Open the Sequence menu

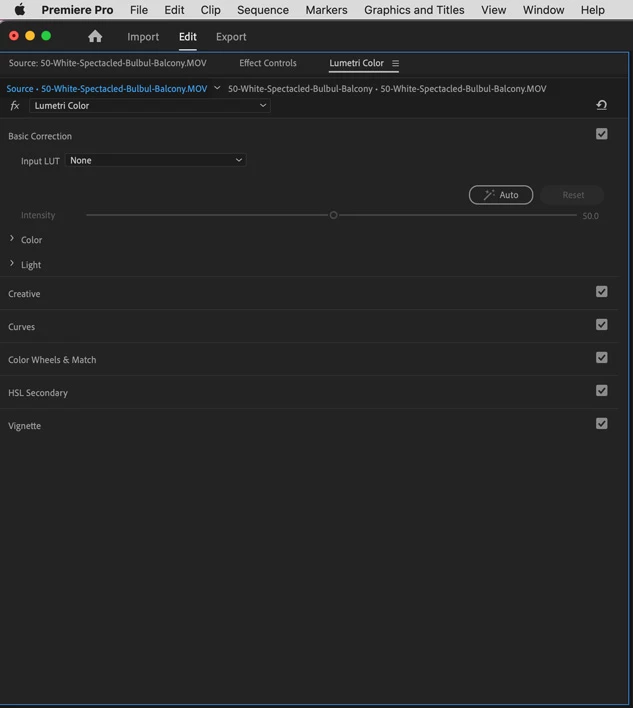point(263,9)
